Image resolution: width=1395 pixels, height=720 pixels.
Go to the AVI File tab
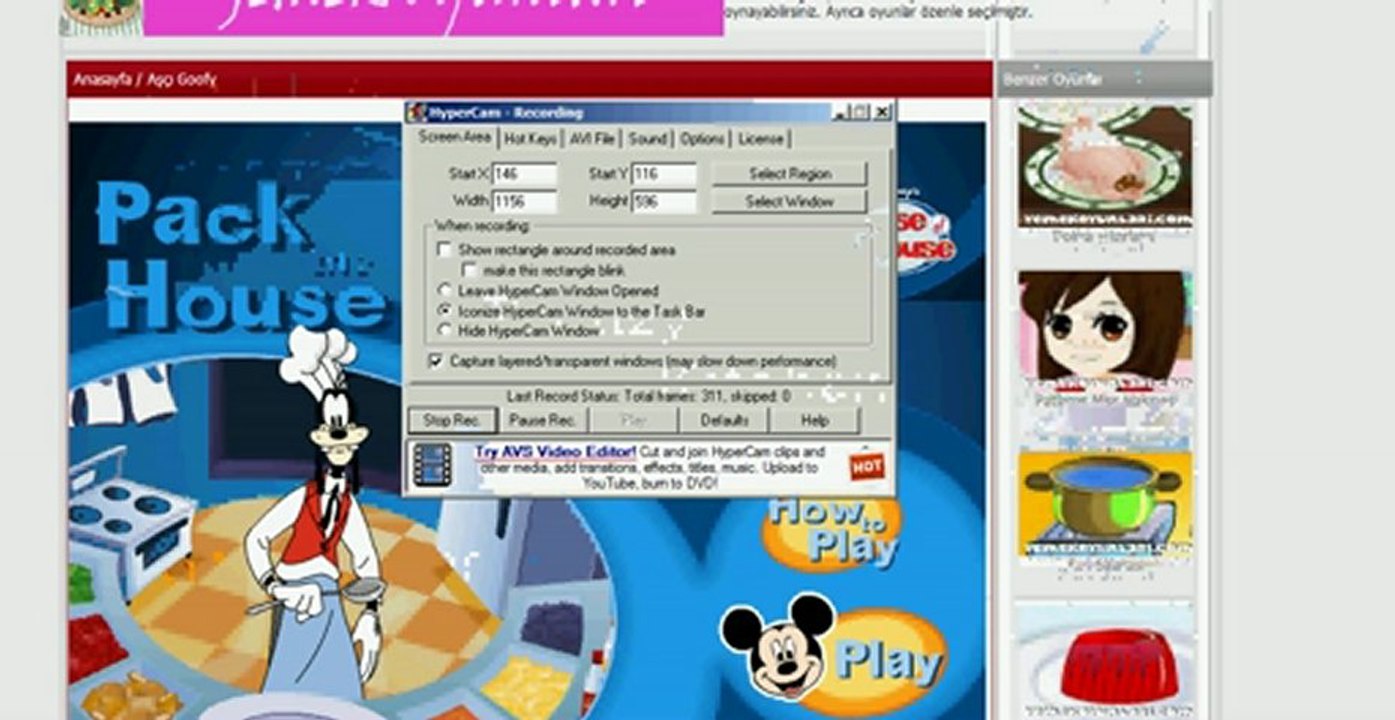coord(592,139)
